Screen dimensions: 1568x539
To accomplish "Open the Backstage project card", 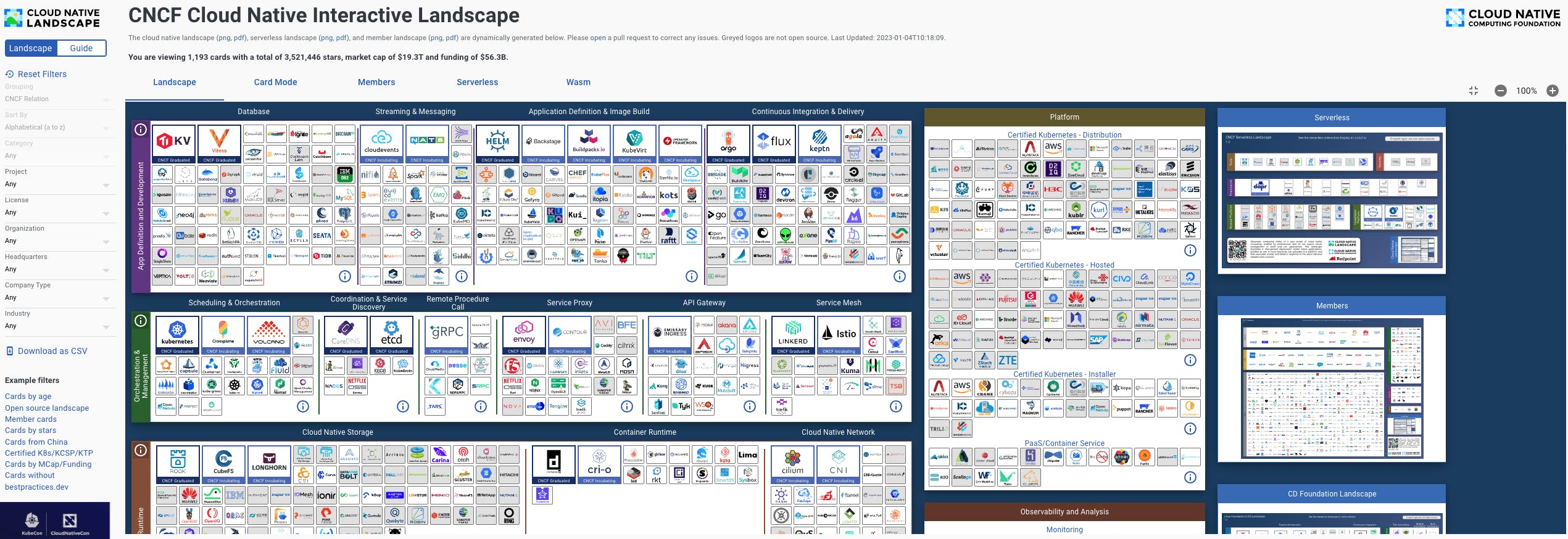I will (x=543, y=144).
